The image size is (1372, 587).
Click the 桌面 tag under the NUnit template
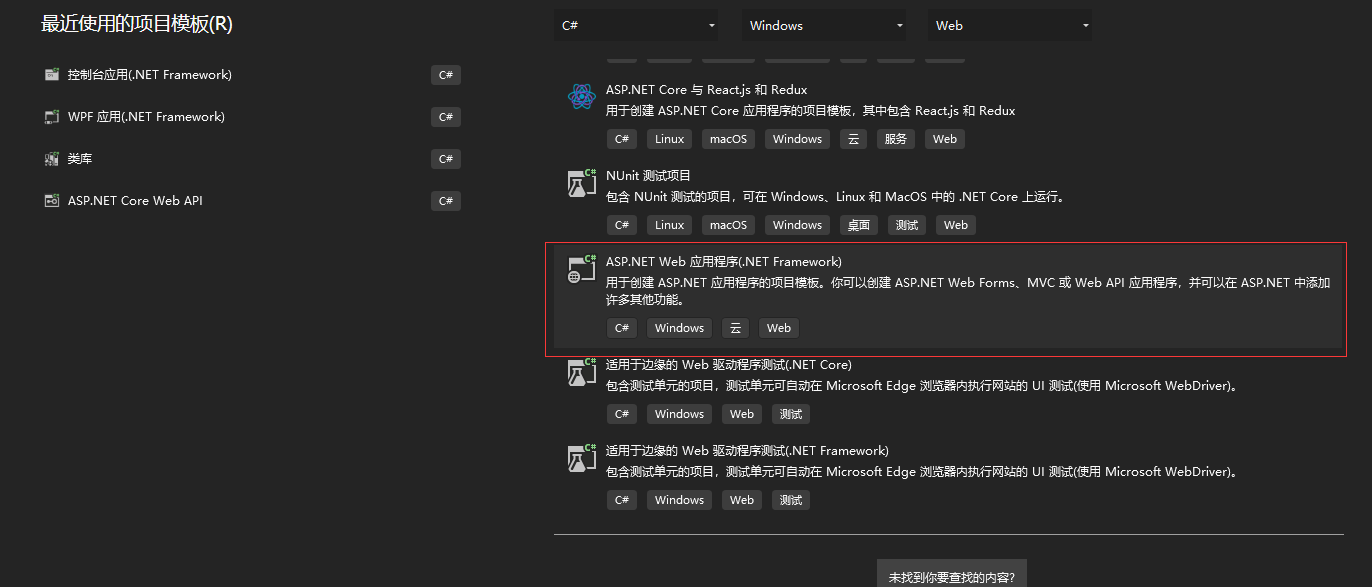[859, 225]
